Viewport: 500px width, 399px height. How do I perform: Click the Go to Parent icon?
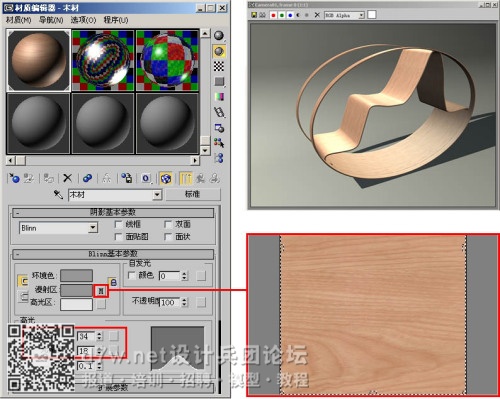200,178
